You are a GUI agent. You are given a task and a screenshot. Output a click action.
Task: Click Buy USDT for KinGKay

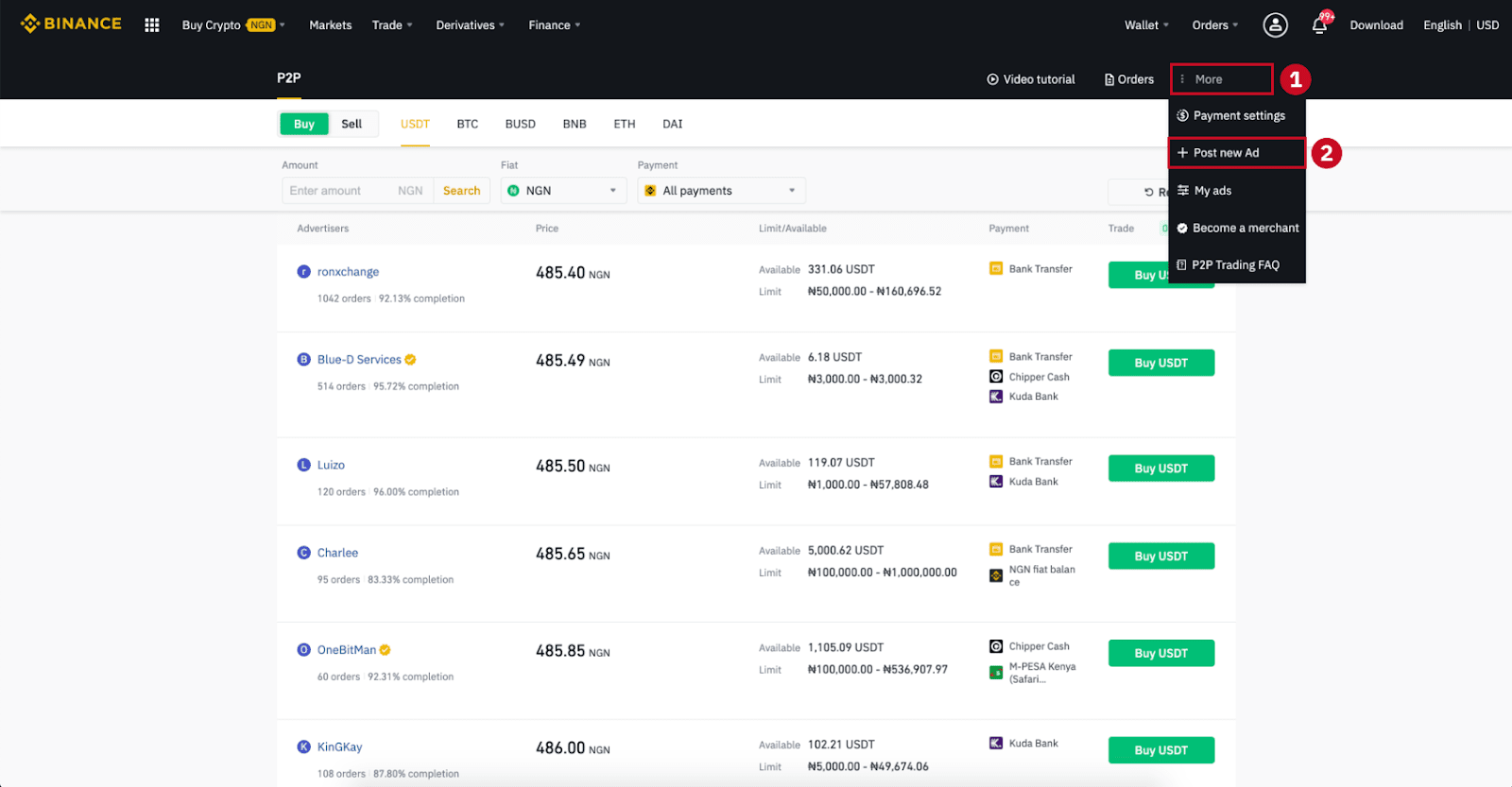coord(1160,750)
